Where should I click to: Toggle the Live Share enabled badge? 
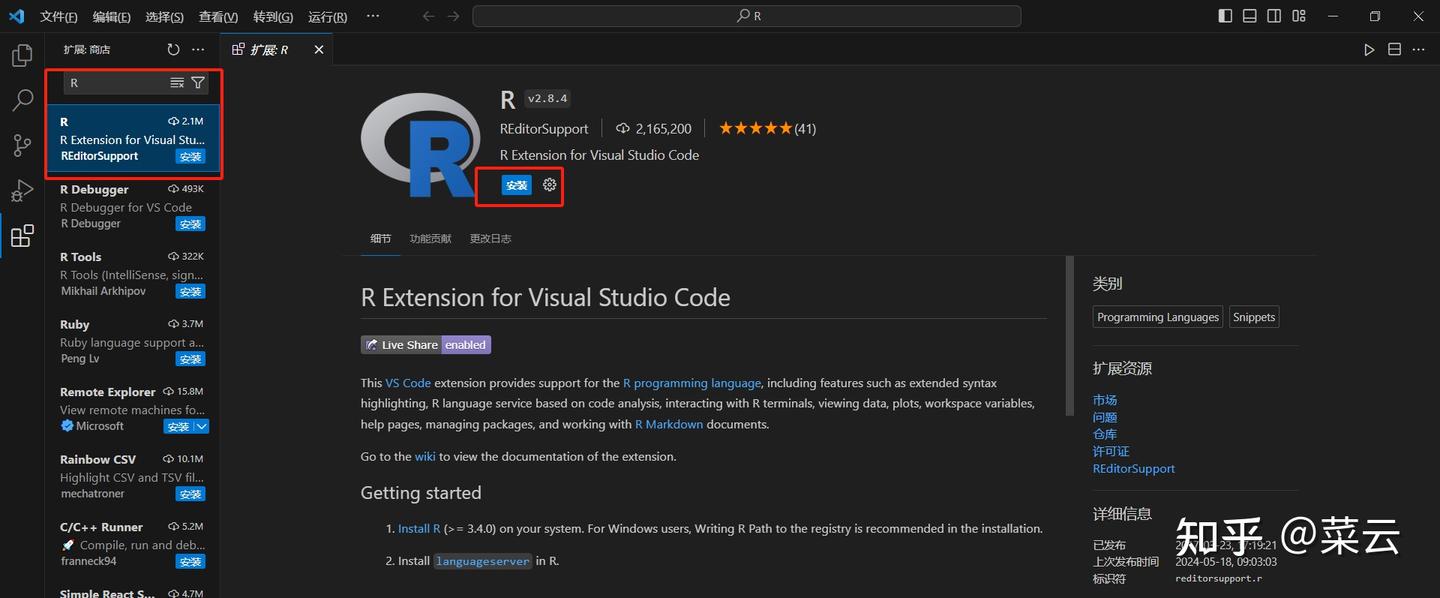tap(425, 344)
